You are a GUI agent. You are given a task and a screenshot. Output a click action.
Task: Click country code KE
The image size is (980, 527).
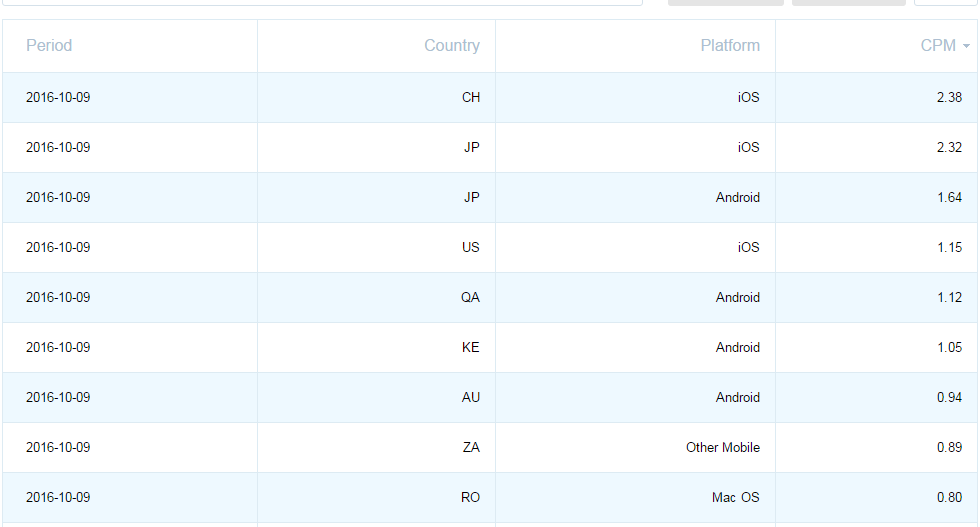click(x=471, y=348)
